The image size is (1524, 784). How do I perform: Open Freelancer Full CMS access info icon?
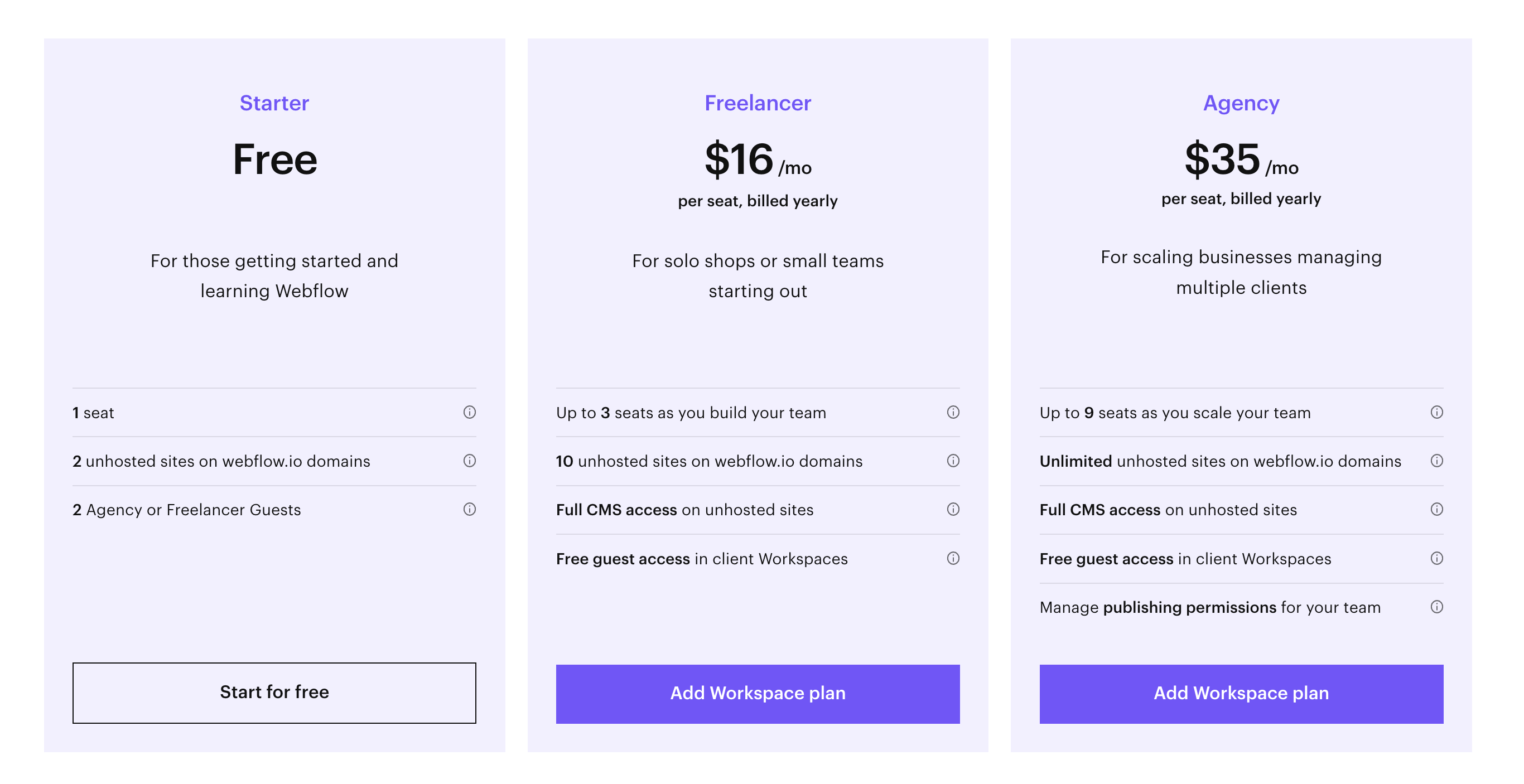[x=953, y=509]
